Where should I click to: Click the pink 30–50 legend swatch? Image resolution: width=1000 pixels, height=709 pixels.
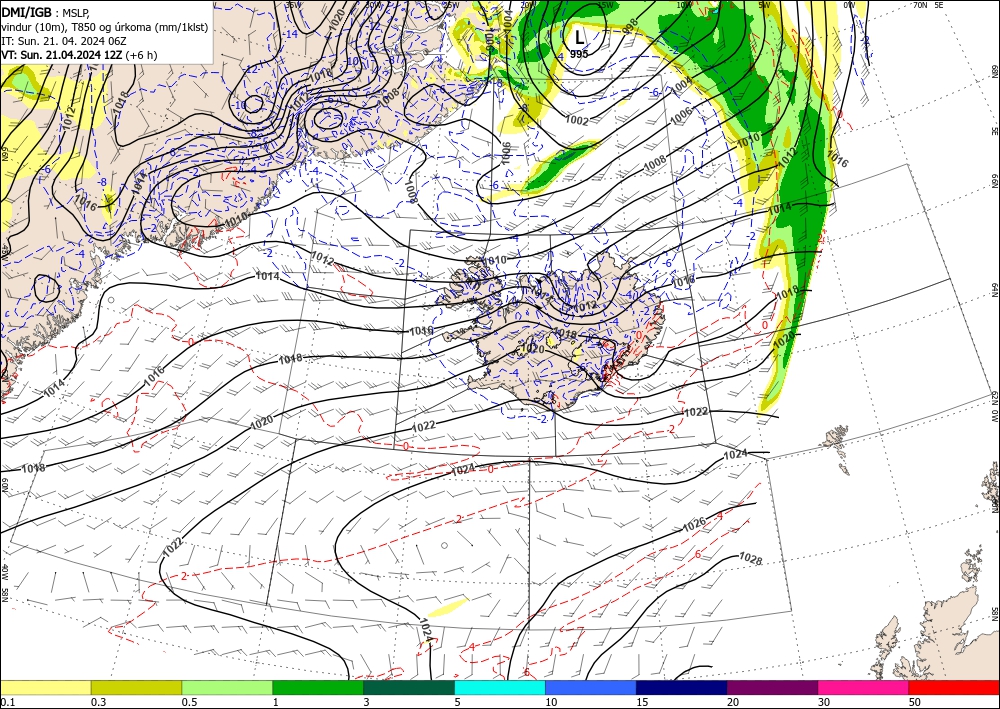[x=864, y=687]
